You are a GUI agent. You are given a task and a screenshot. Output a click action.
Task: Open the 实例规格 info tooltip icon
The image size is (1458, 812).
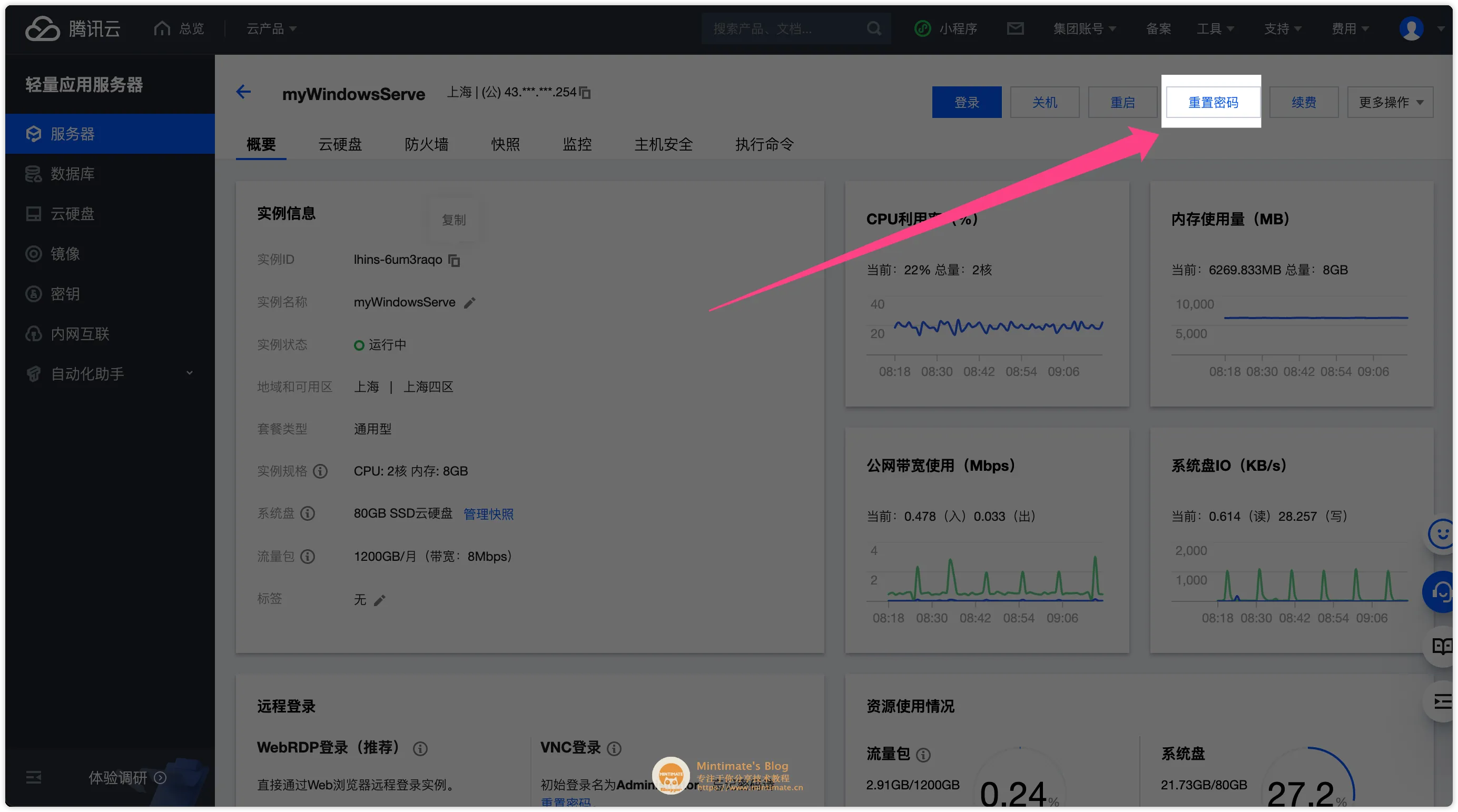(x=321, y=471)
